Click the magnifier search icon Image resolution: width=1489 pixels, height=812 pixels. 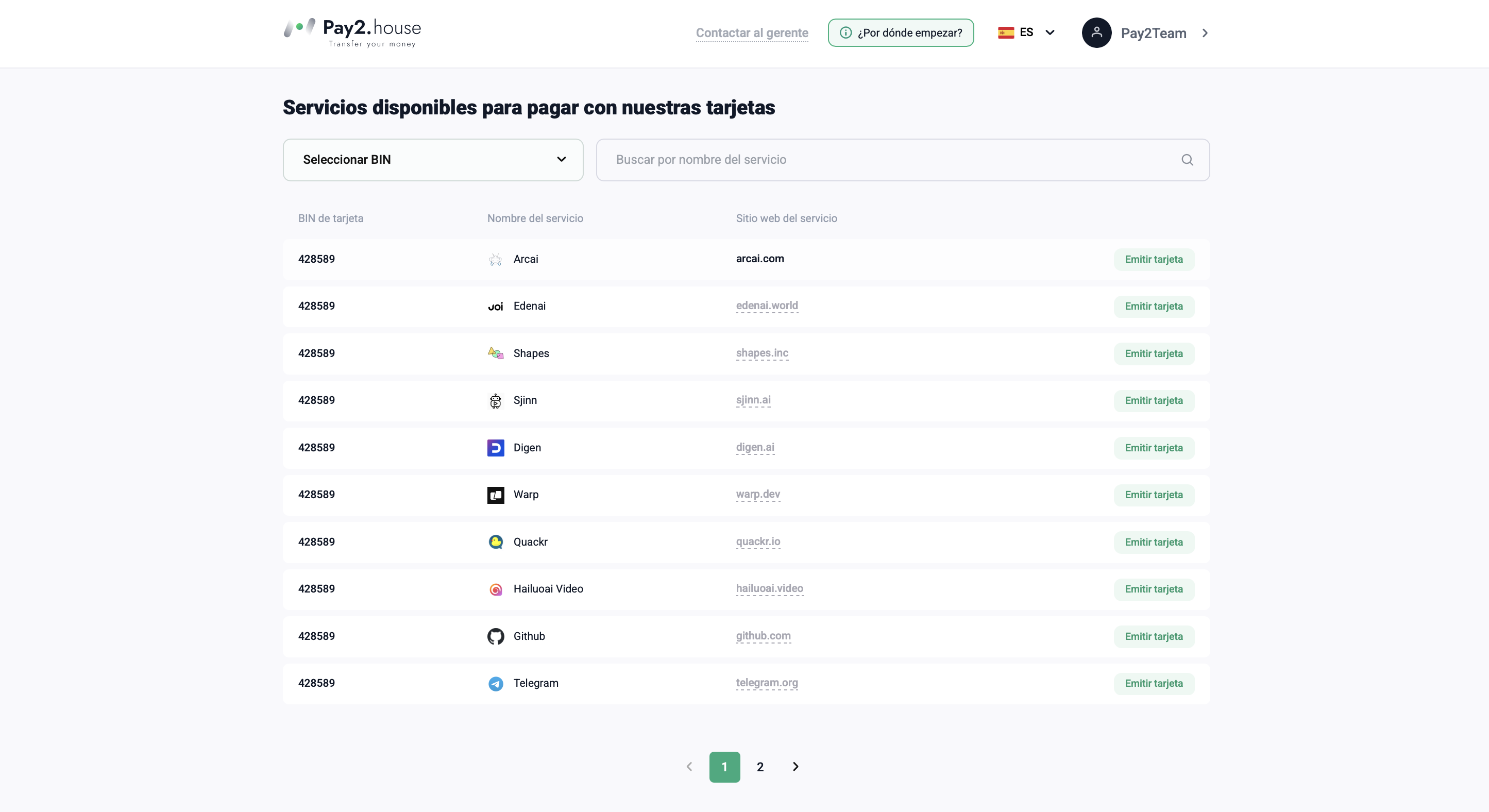(x=1187, y=160)
